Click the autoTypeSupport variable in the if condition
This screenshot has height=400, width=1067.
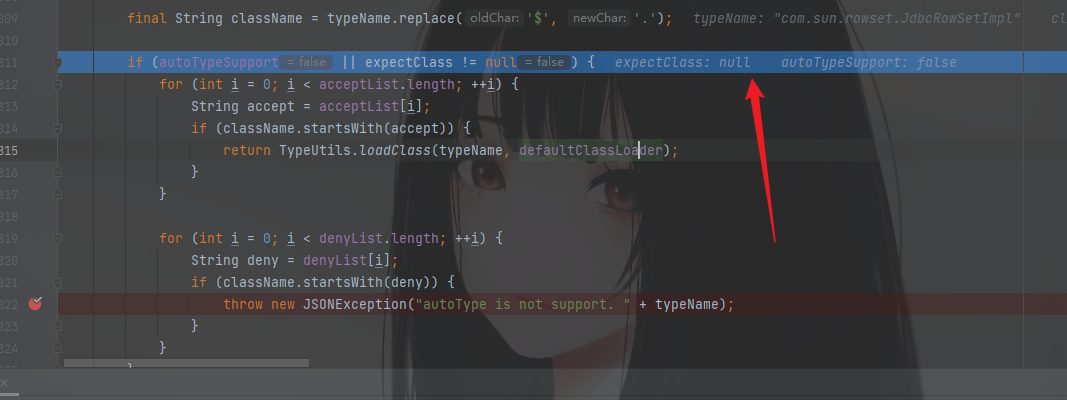[x=219, y=63]
